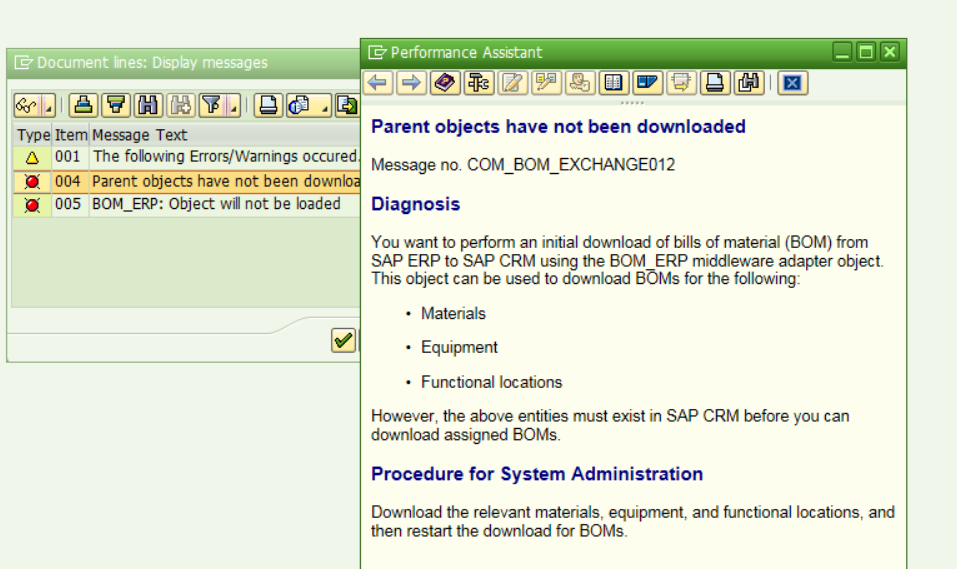Click the Edit Documentation pencil icon
The width and height of the screenshot is (957, 569).
(513, 83)
